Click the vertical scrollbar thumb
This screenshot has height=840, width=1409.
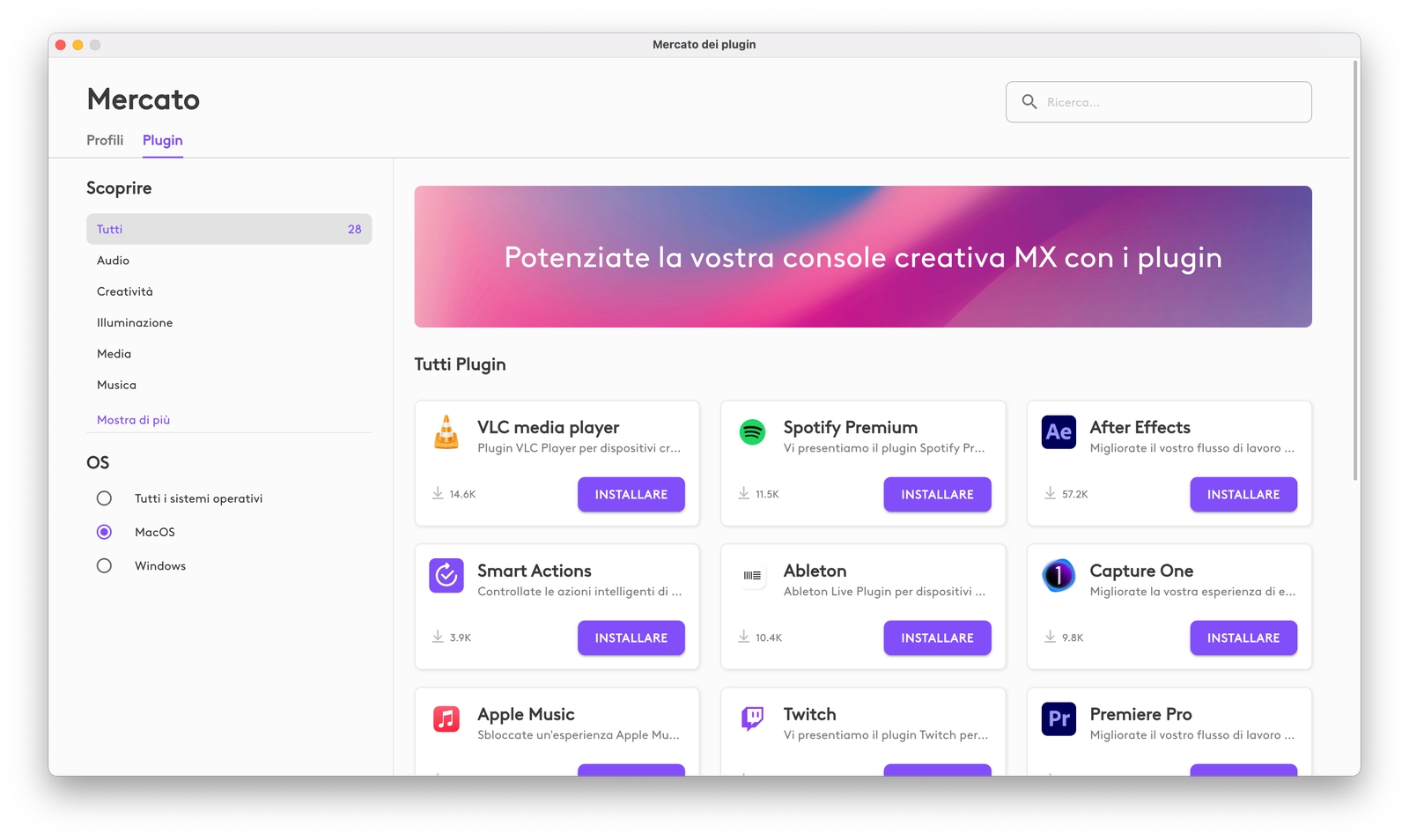(x=1355, y=269)
